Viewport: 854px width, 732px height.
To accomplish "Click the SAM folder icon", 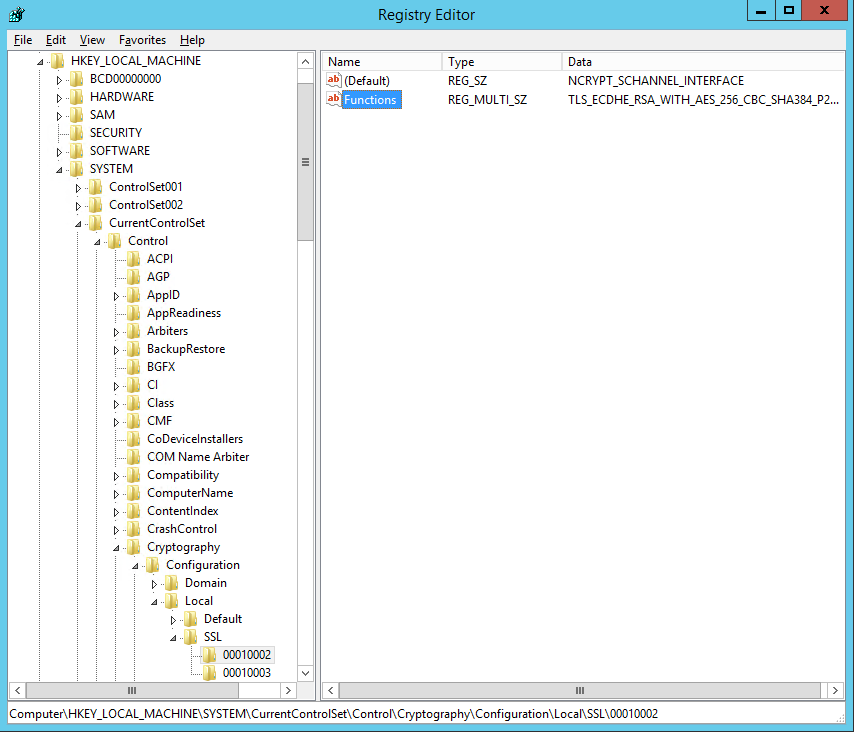I will click(x=77, y=114).
